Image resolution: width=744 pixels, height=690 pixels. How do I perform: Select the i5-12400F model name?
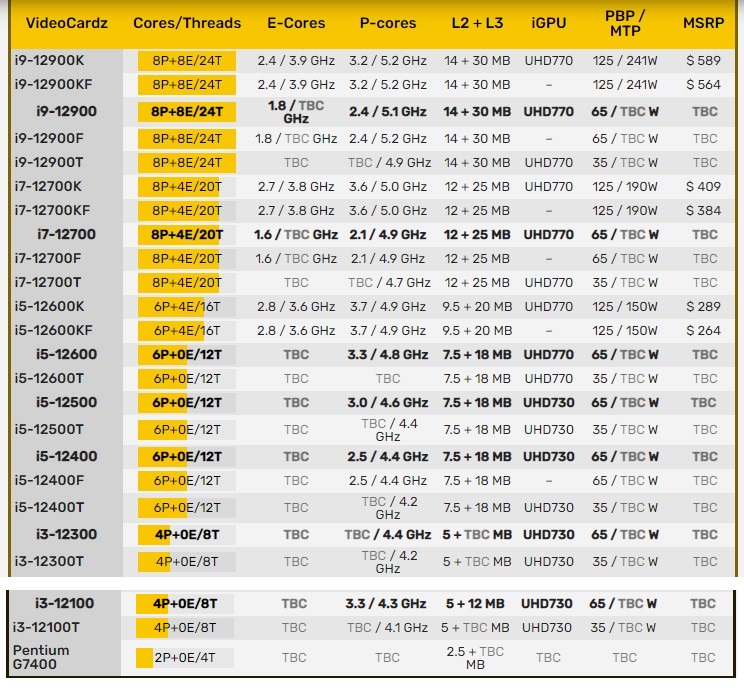pyautogui.click(x=49, y=480)
